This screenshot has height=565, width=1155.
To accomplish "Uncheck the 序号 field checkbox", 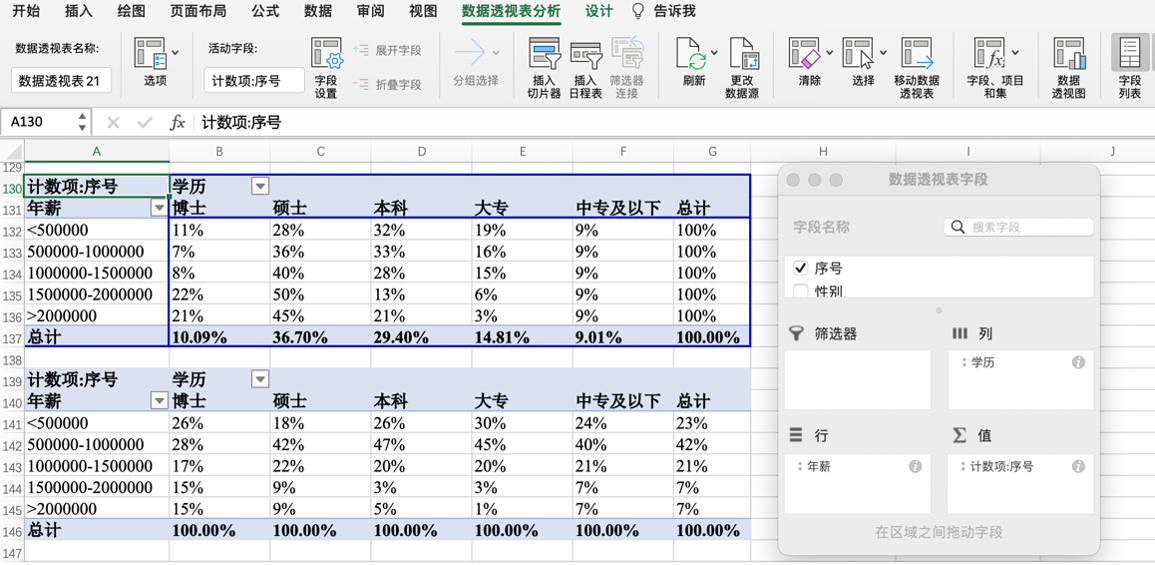I will (x=800, y=268).
